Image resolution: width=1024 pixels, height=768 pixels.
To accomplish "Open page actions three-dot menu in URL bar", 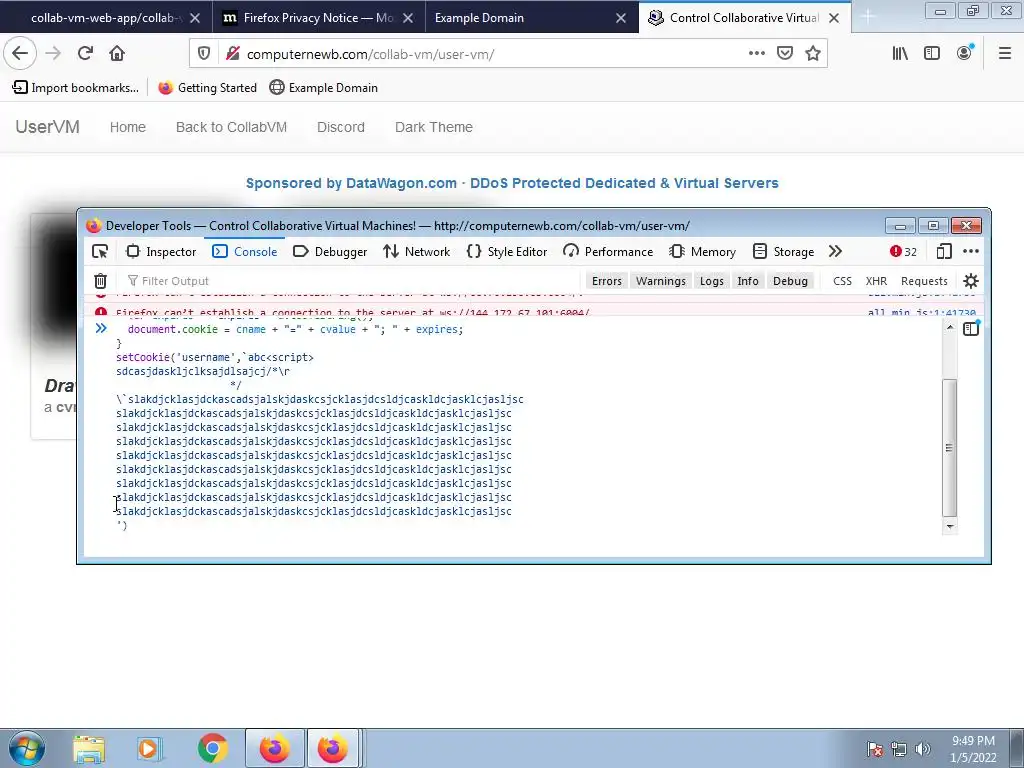I will 756,54.
